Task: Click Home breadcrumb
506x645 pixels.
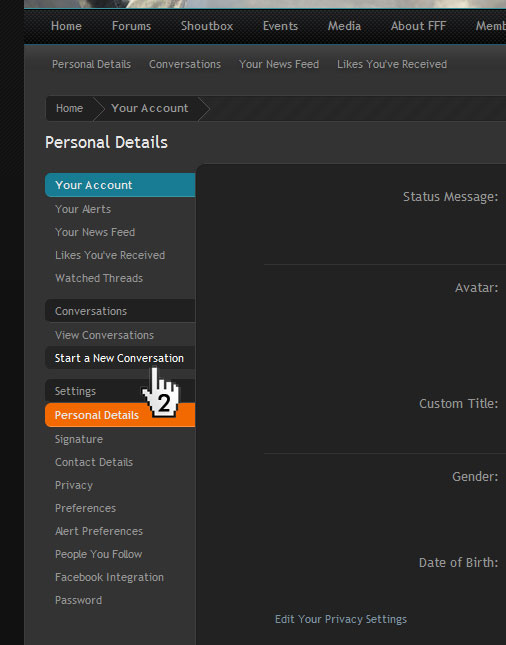Action: tap(69, 108)
